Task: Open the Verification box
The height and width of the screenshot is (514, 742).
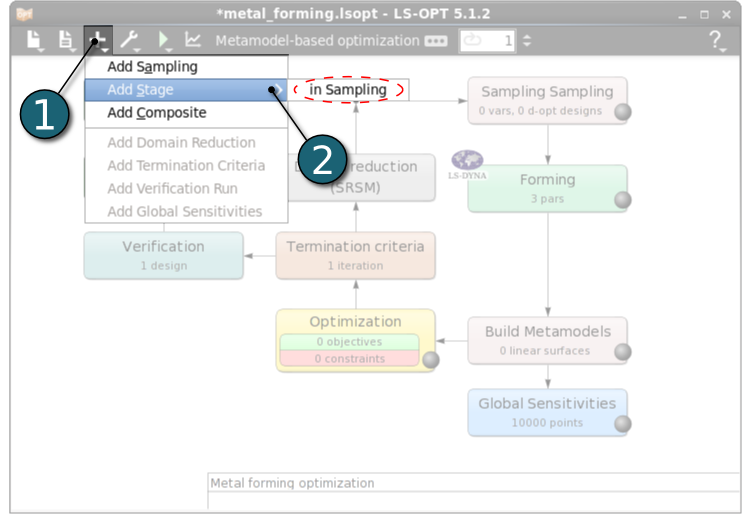Action: [x=164, y=255]
